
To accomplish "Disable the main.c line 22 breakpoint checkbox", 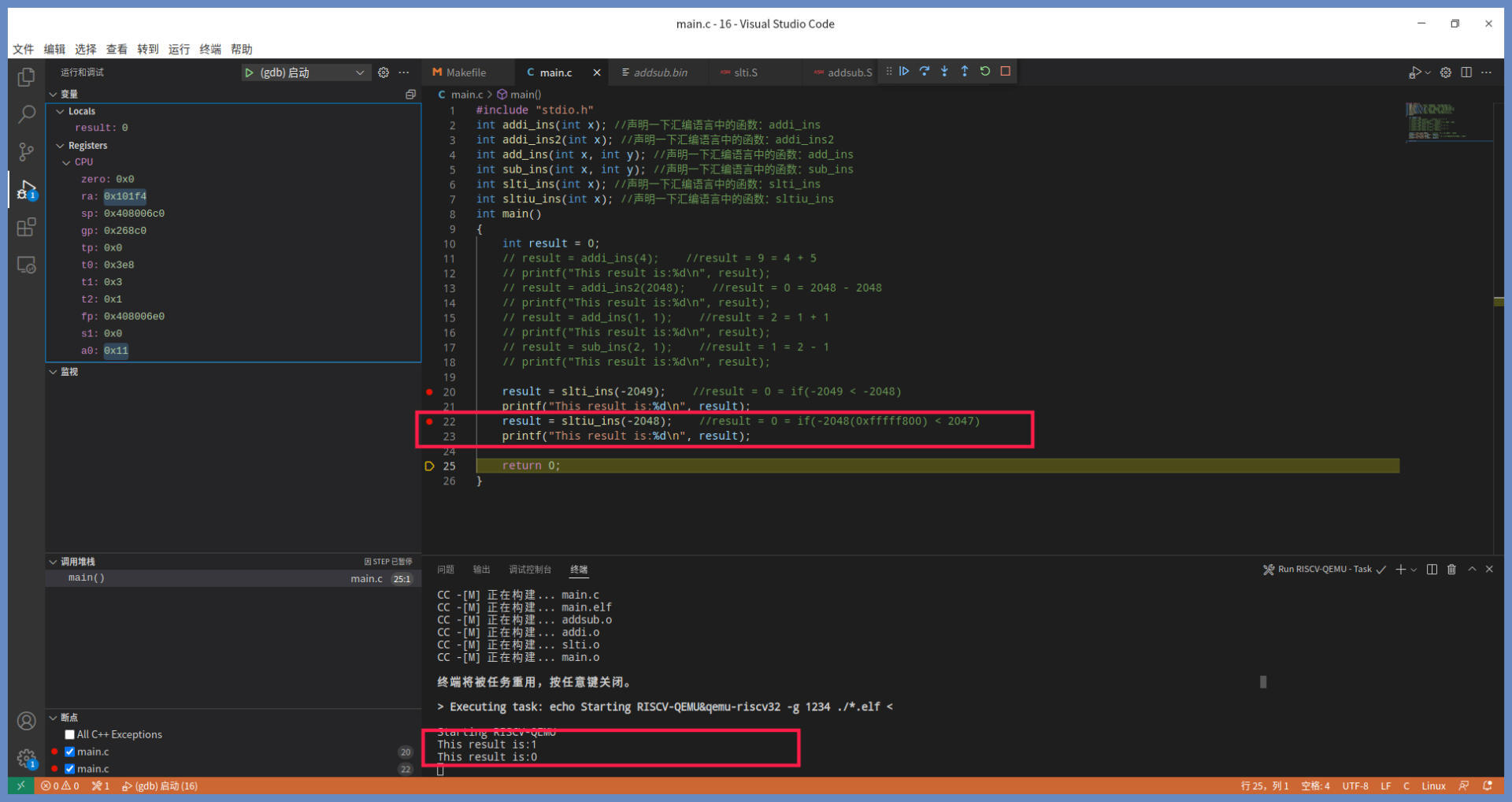I will (70, 769).
